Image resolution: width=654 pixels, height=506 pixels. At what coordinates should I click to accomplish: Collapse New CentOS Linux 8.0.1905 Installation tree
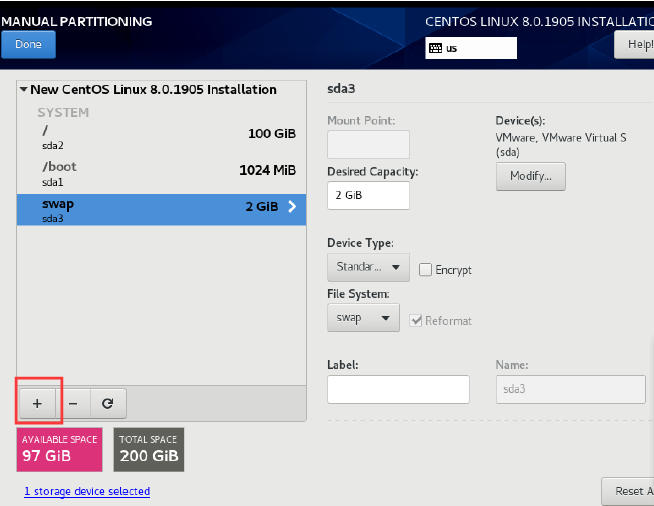click(x=24, y=89)
